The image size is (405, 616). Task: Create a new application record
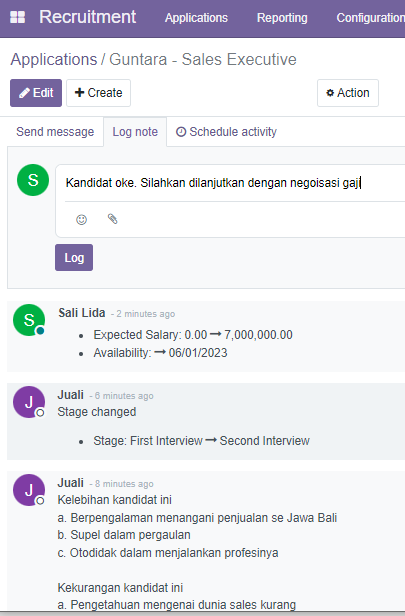coord(98,93)
